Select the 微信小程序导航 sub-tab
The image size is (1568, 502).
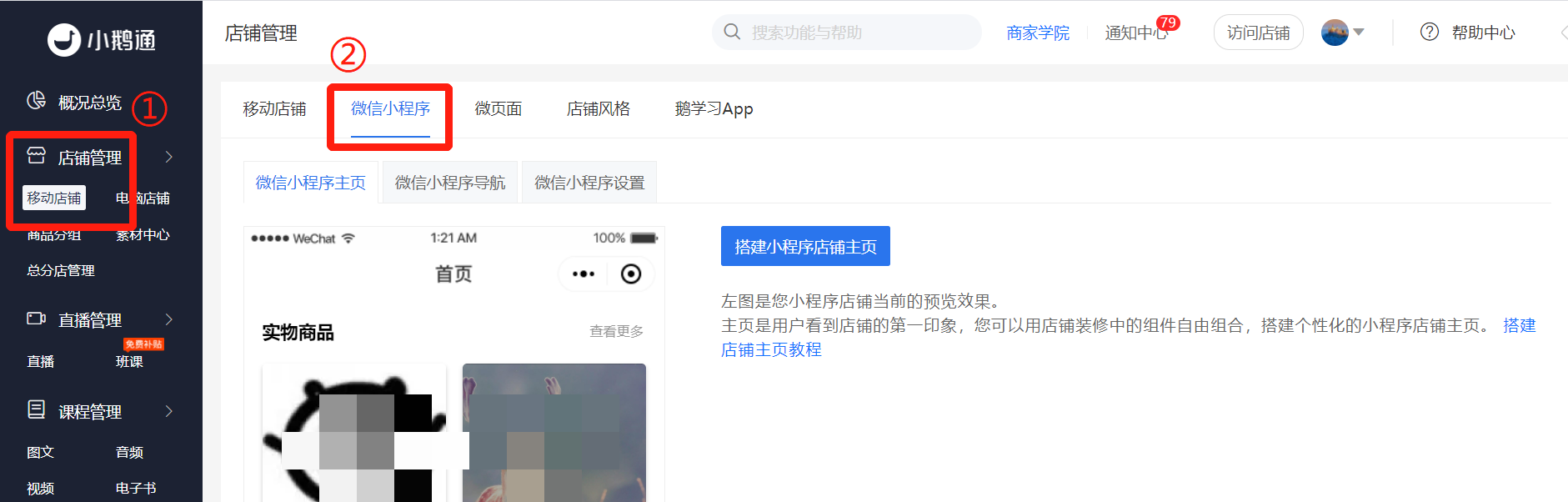[450, 183]
